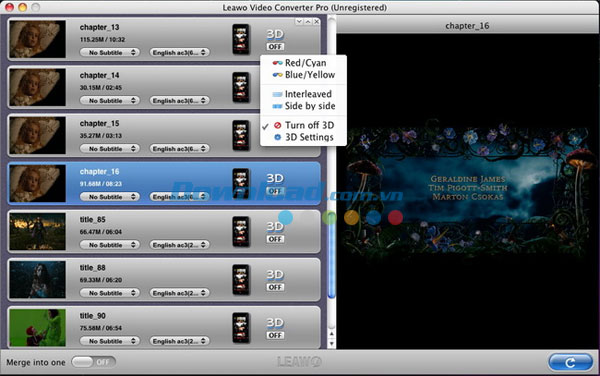Move chapter_13 down with the arrow icon

(x=299, y=22)
